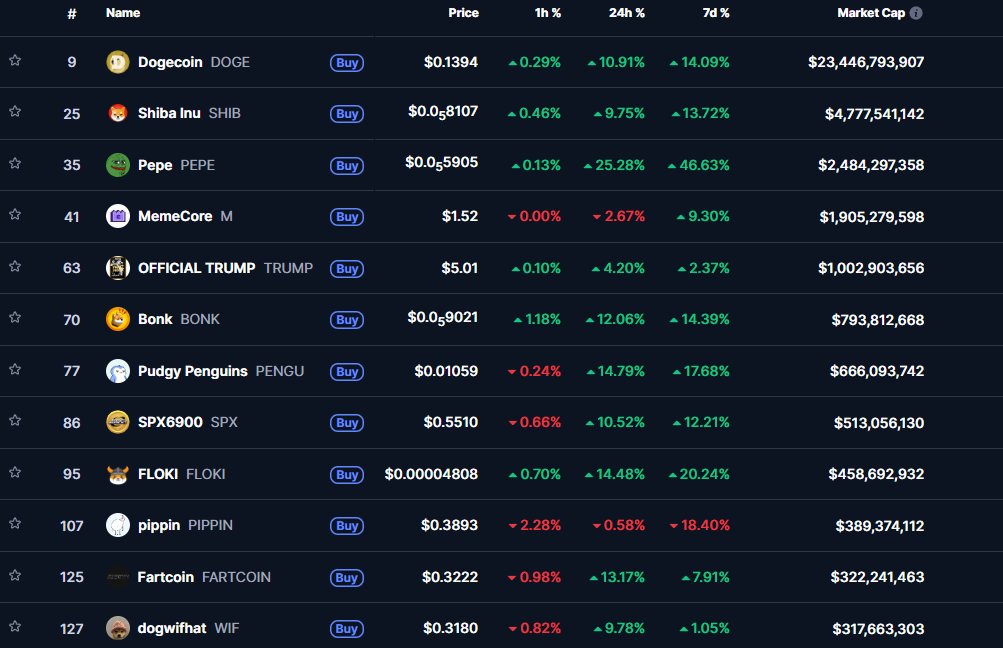Star the OFFICIAL TRUMP row
1003x648 pixels.
[x=15, y=266]
